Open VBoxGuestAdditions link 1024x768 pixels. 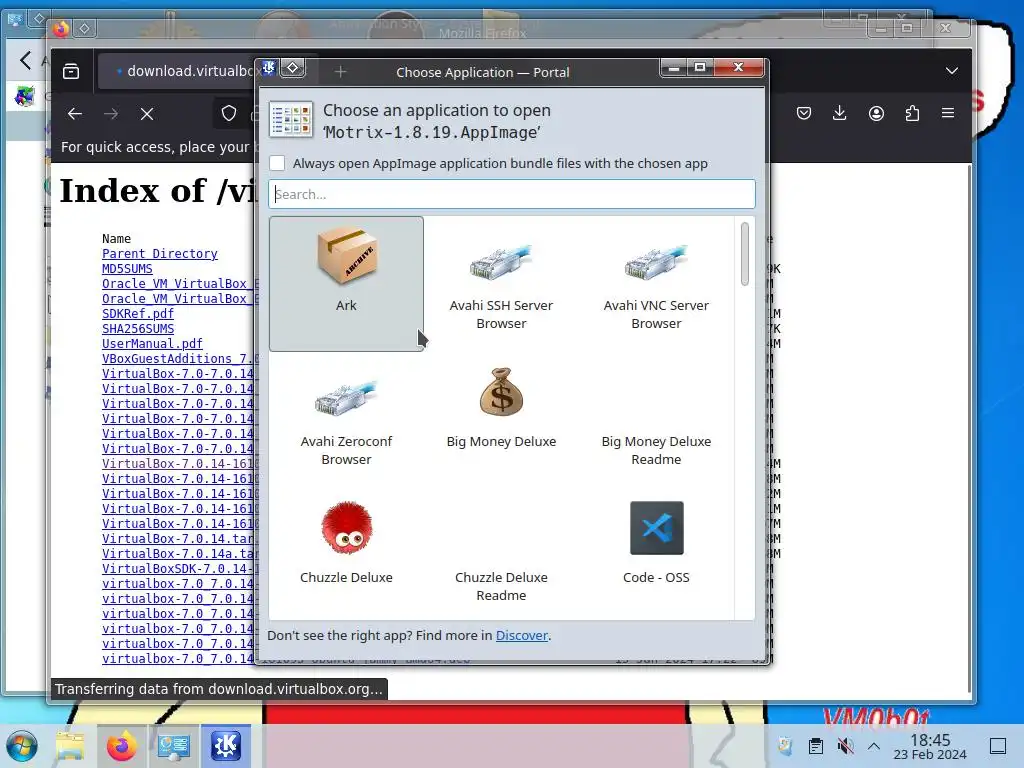180,359
